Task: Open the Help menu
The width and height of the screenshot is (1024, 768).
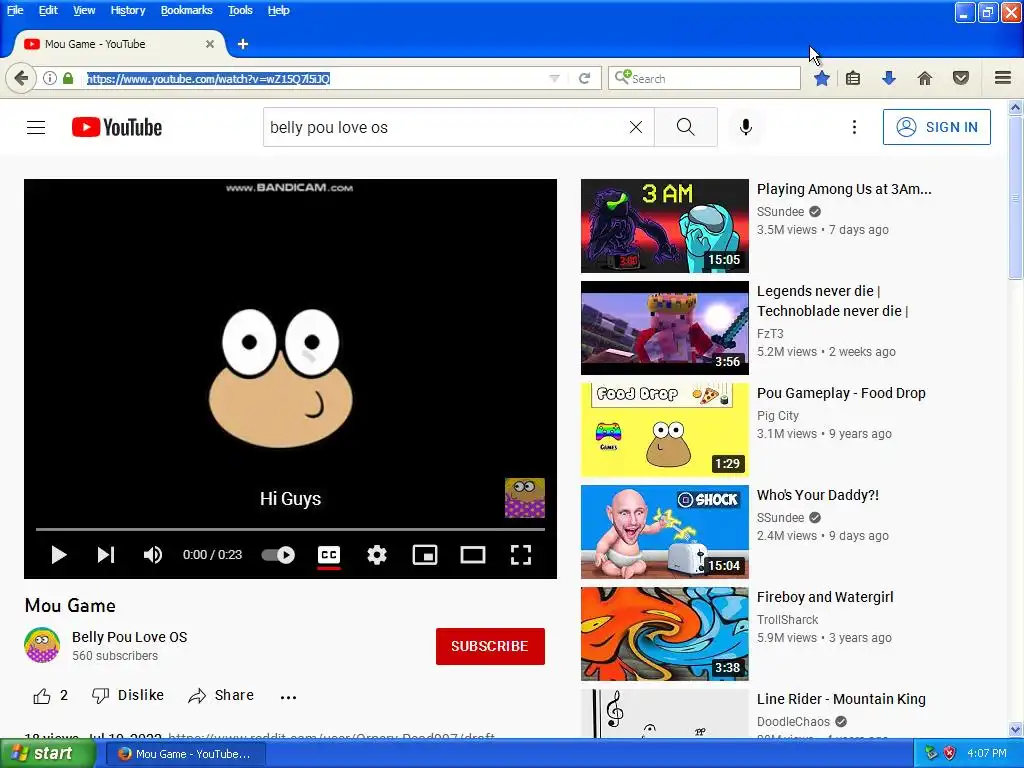Action: click(x=278, y=10)
